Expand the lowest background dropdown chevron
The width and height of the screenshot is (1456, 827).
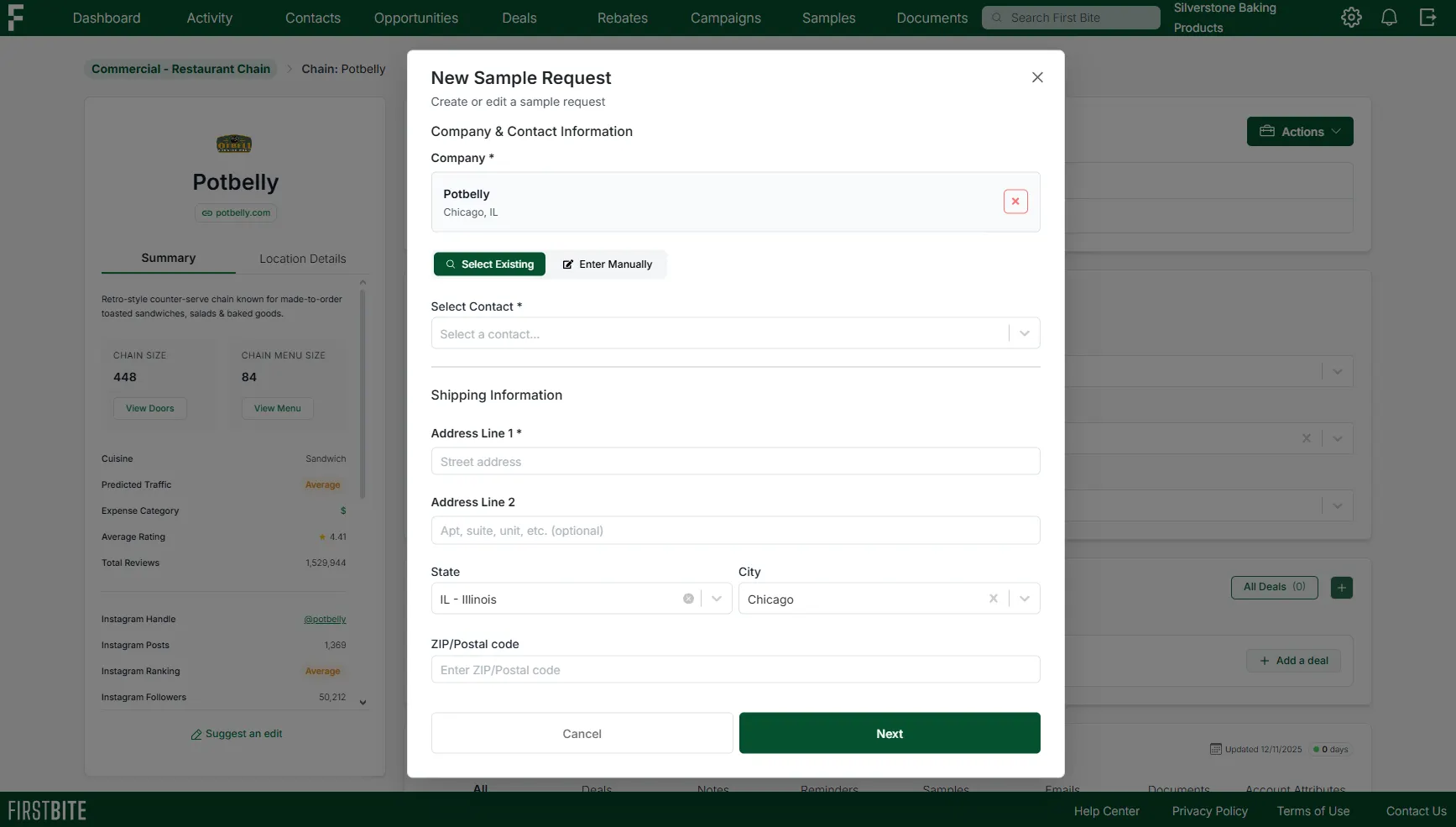click(x=1337, y=506)
